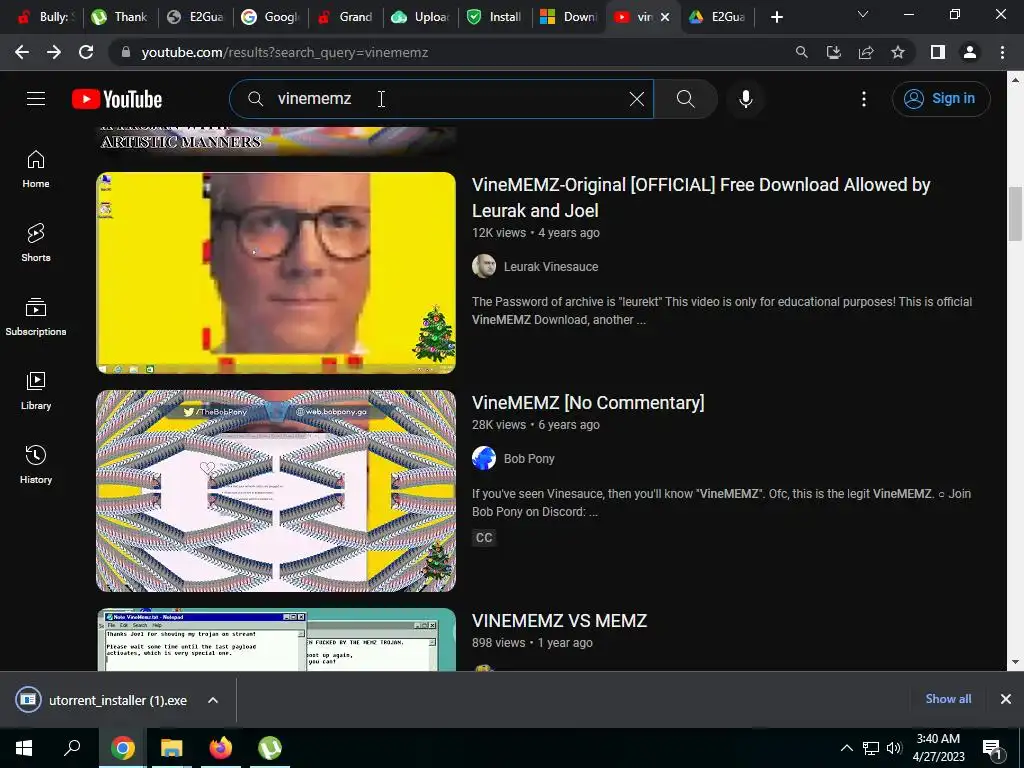1024x768 pixels.
Task: Open the notification center icon
Action: click(x=992, y=748)
